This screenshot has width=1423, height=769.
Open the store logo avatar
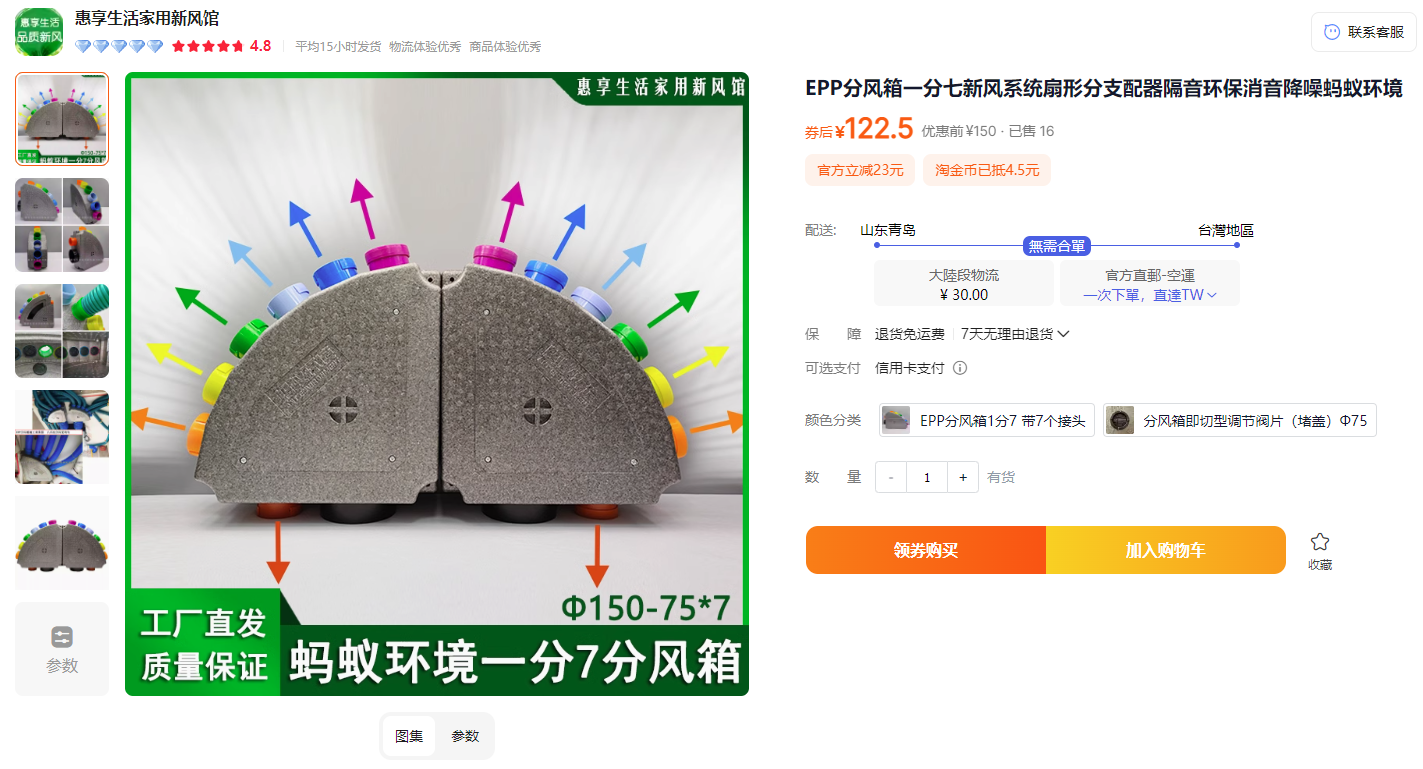[x=39, y=32]
